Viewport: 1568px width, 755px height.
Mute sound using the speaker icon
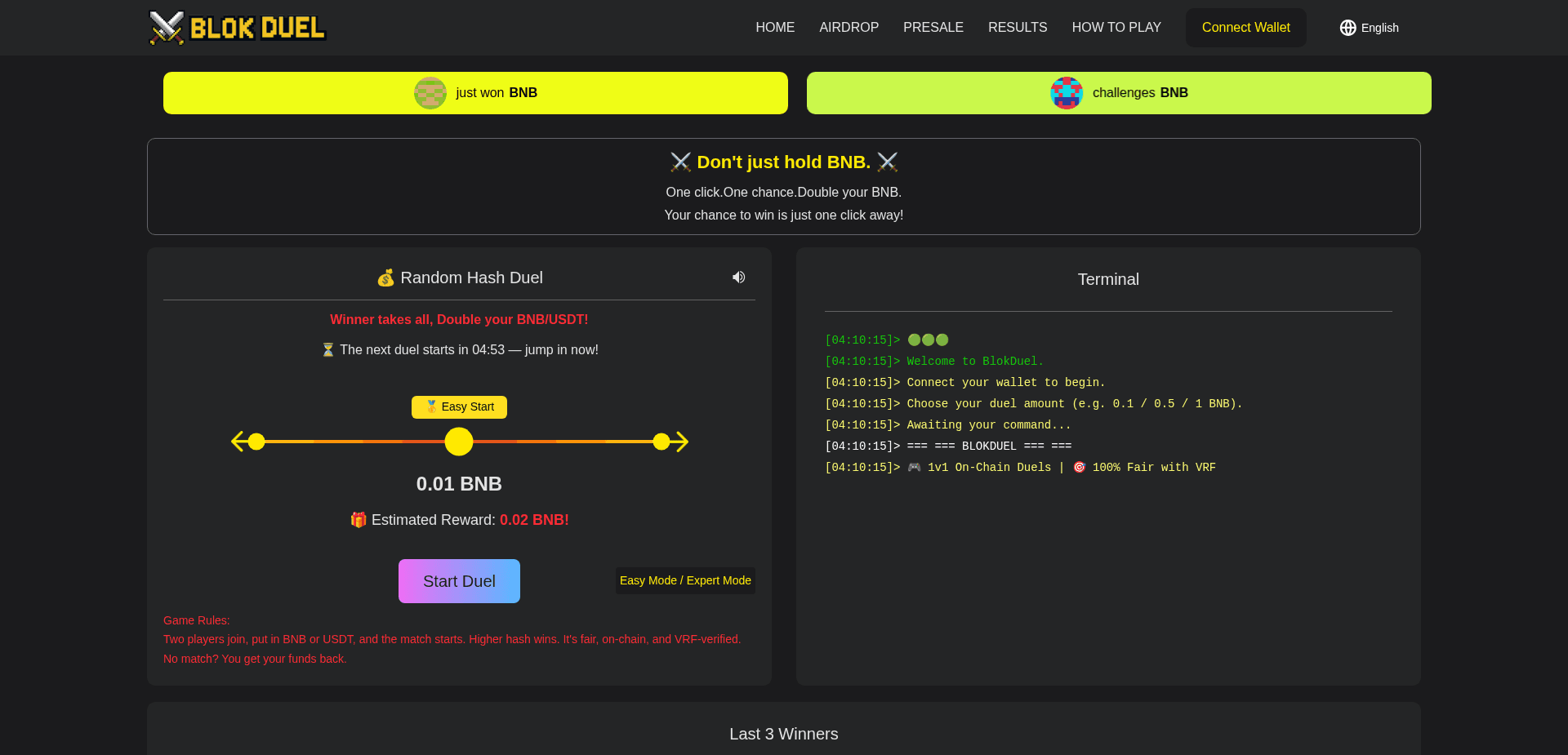click(738, 278)
